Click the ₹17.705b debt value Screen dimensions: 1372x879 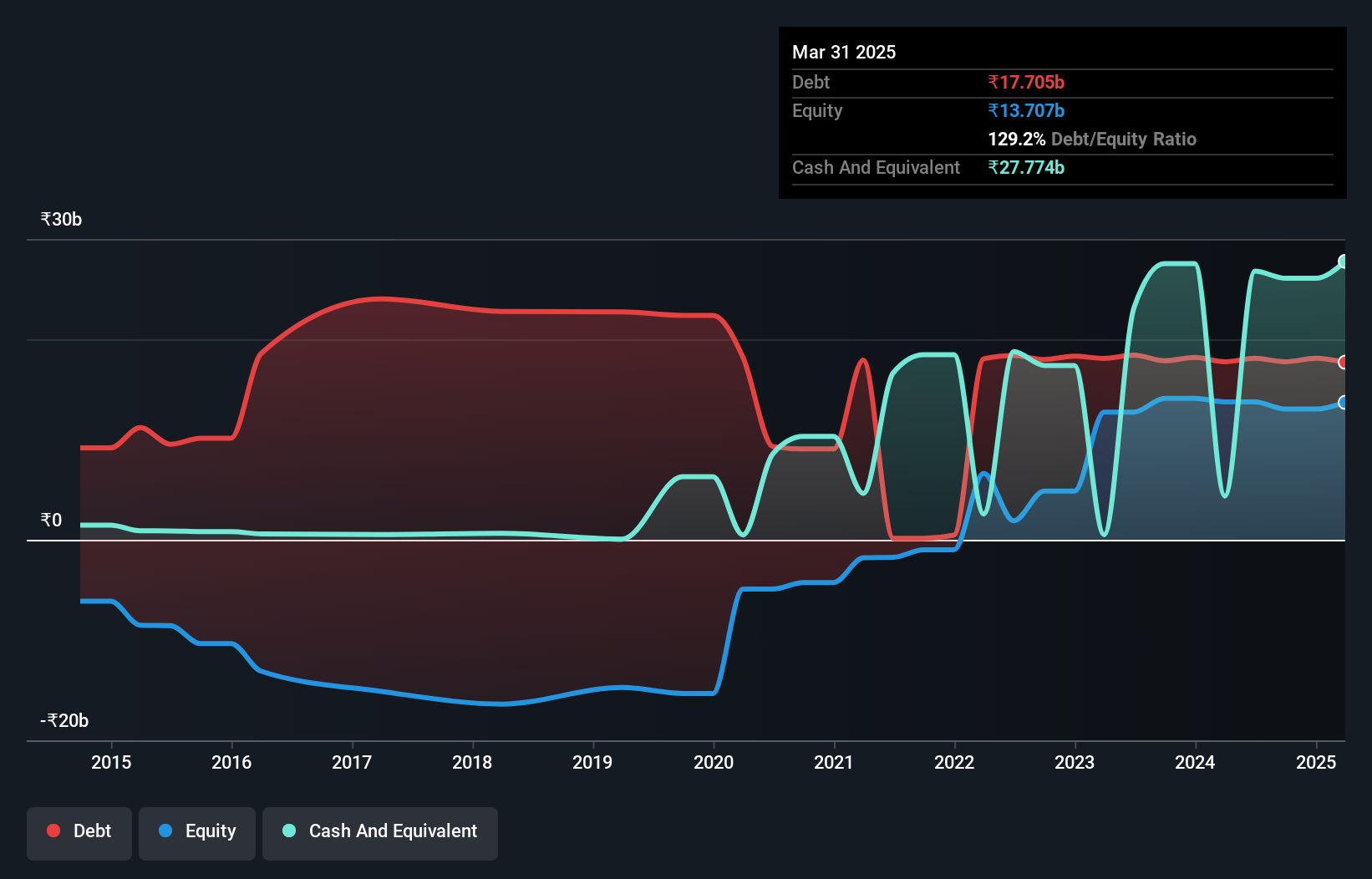coord(1026,82)
